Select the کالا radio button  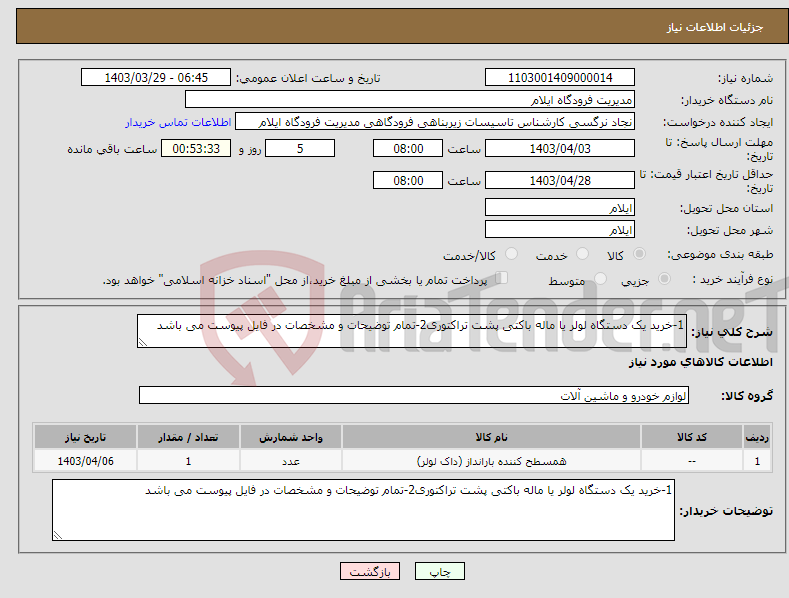pos(639,254)
